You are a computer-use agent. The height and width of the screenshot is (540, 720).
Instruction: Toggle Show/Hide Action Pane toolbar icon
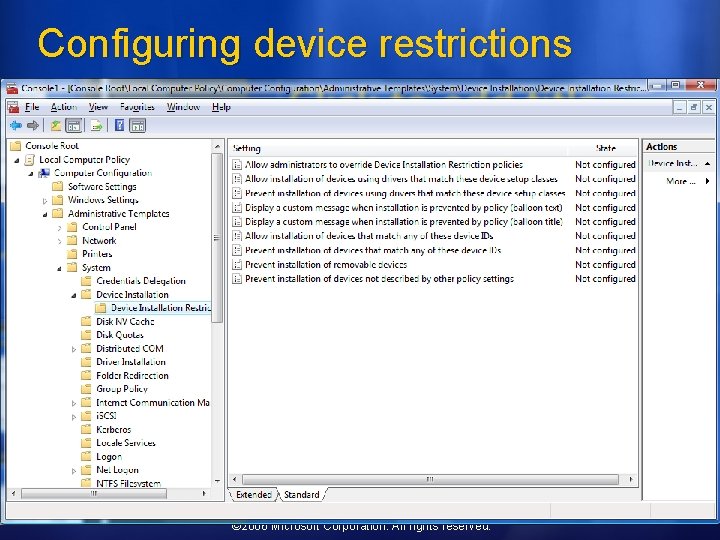(137, 125)
